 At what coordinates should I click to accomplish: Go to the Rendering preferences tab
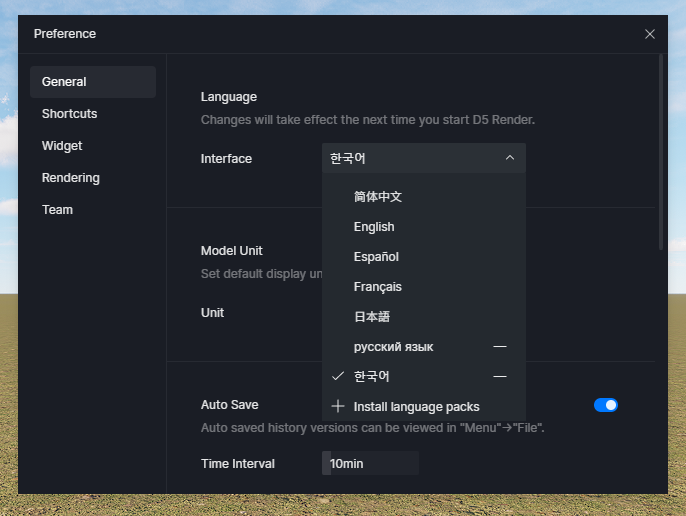click(x=71, y=178)
